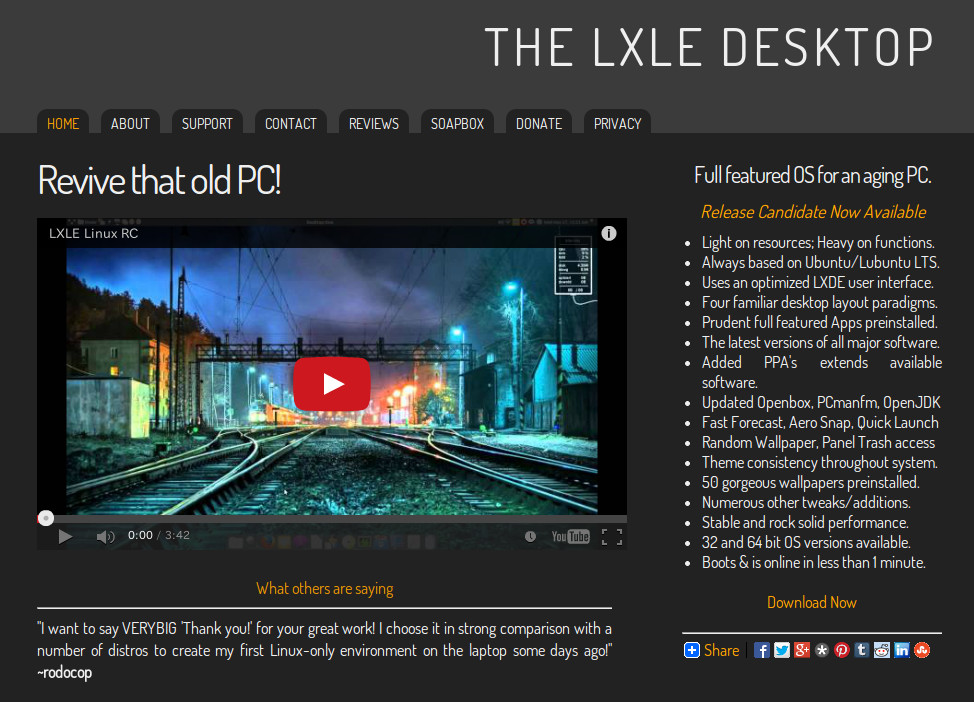The height and width of the screenshot is (702, 974).
Task: Open the What others are saying link
Action: coord(325,588)
